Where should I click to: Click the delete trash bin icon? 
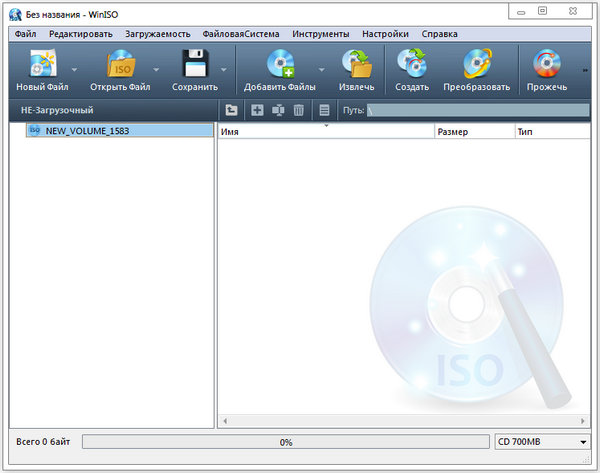(298, 110)
